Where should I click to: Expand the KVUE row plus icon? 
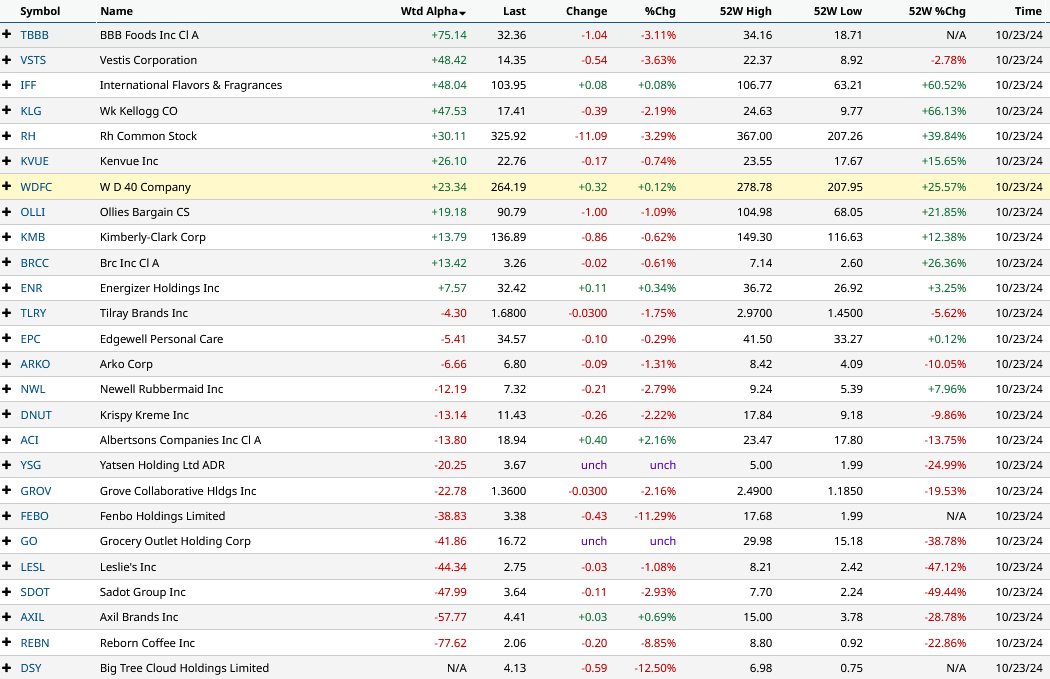pos(7,161)
